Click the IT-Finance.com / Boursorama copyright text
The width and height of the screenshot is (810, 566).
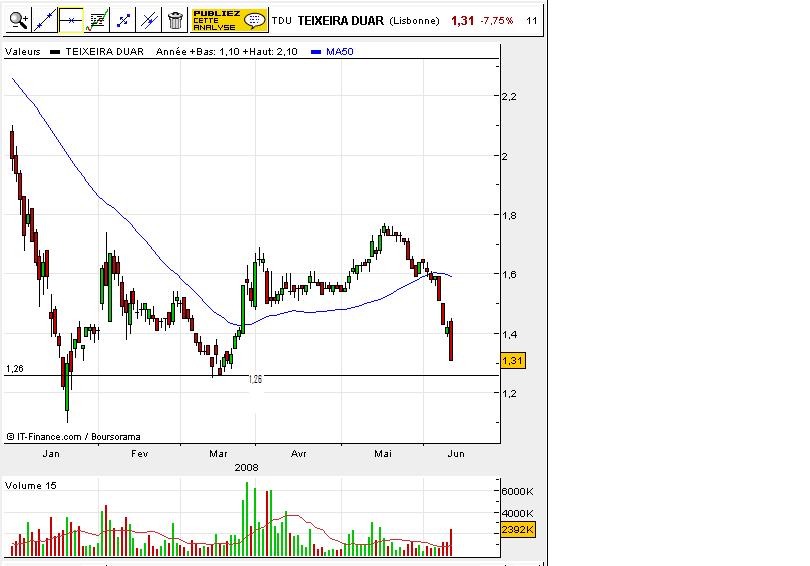pos(73,437)
